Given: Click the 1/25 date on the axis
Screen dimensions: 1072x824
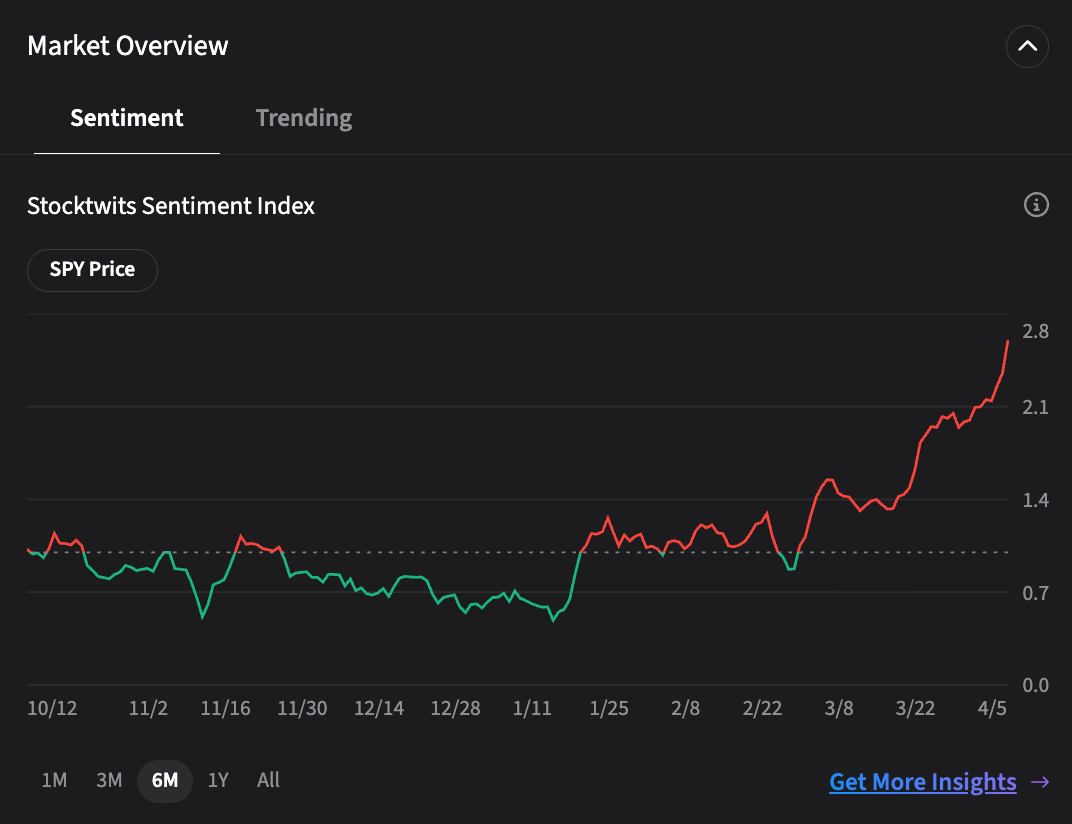Looking at the screenshot, I should tap(608, 708).
